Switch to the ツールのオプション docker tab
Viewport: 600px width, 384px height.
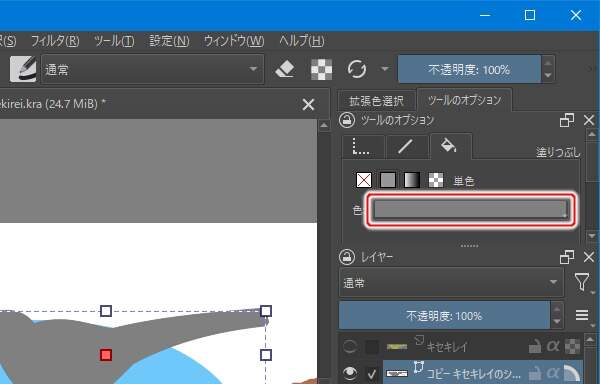coord(464,100)
